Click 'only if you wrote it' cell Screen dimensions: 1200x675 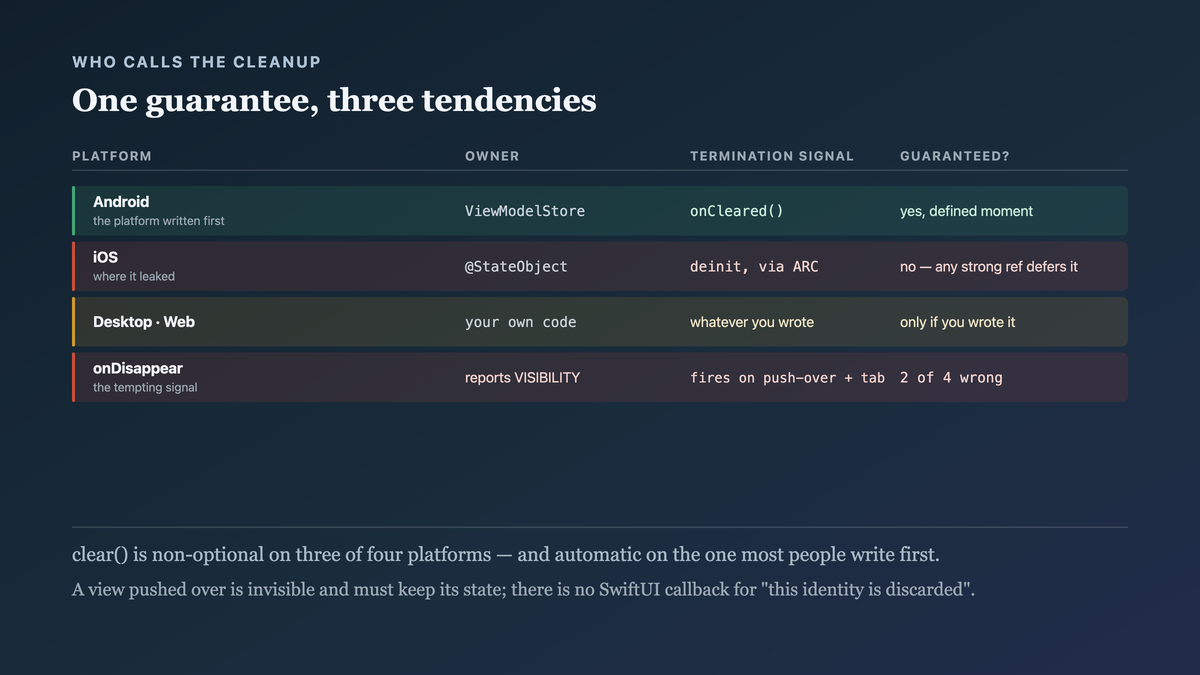958,322
